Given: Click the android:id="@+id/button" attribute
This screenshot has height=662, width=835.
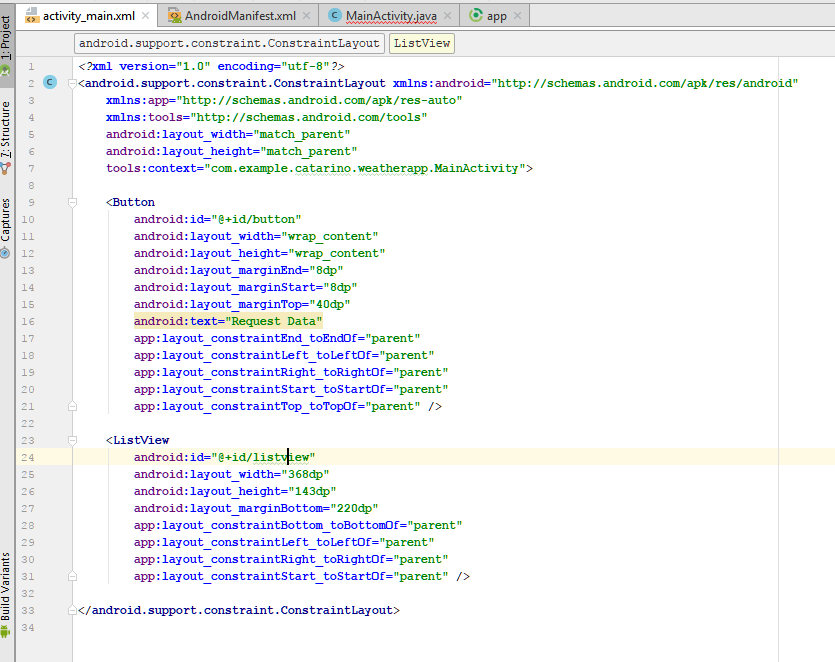Looking at the screenshot, I should coord(217,219).
